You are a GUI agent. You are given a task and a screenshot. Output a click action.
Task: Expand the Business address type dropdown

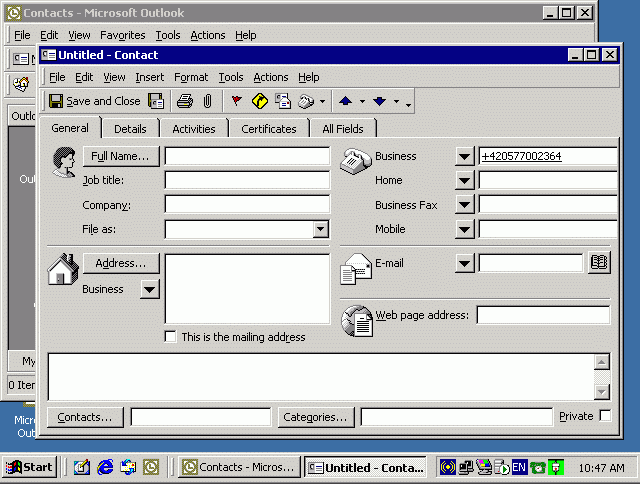(x=149, y=289)
